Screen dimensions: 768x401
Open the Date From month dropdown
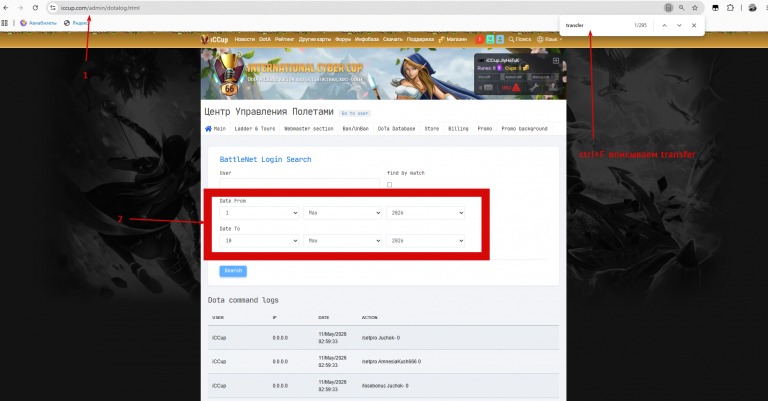coord(342,213)
